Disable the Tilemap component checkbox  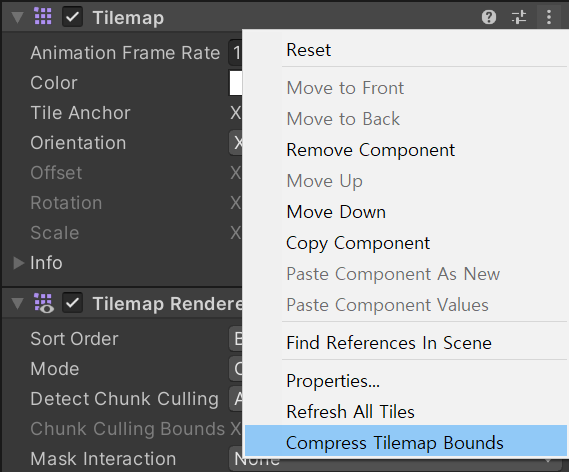click(x=72, y=17)
